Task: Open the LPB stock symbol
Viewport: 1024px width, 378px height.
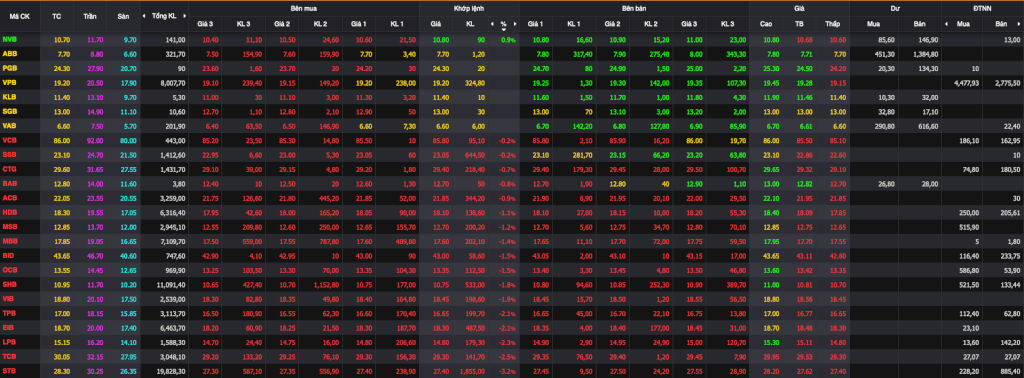Action: point(10,341)
